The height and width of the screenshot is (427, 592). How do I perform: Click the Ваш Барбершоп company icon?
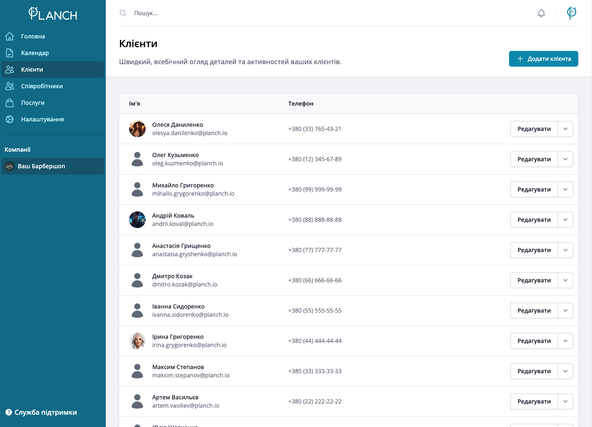point(9,166)
